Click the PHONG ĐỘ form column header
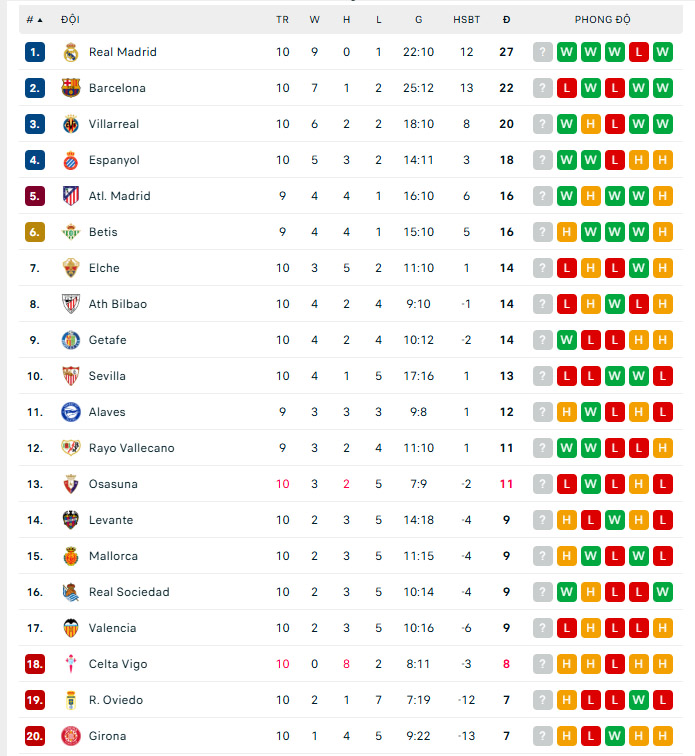This screenshot has width=695, height=756. 602,20
